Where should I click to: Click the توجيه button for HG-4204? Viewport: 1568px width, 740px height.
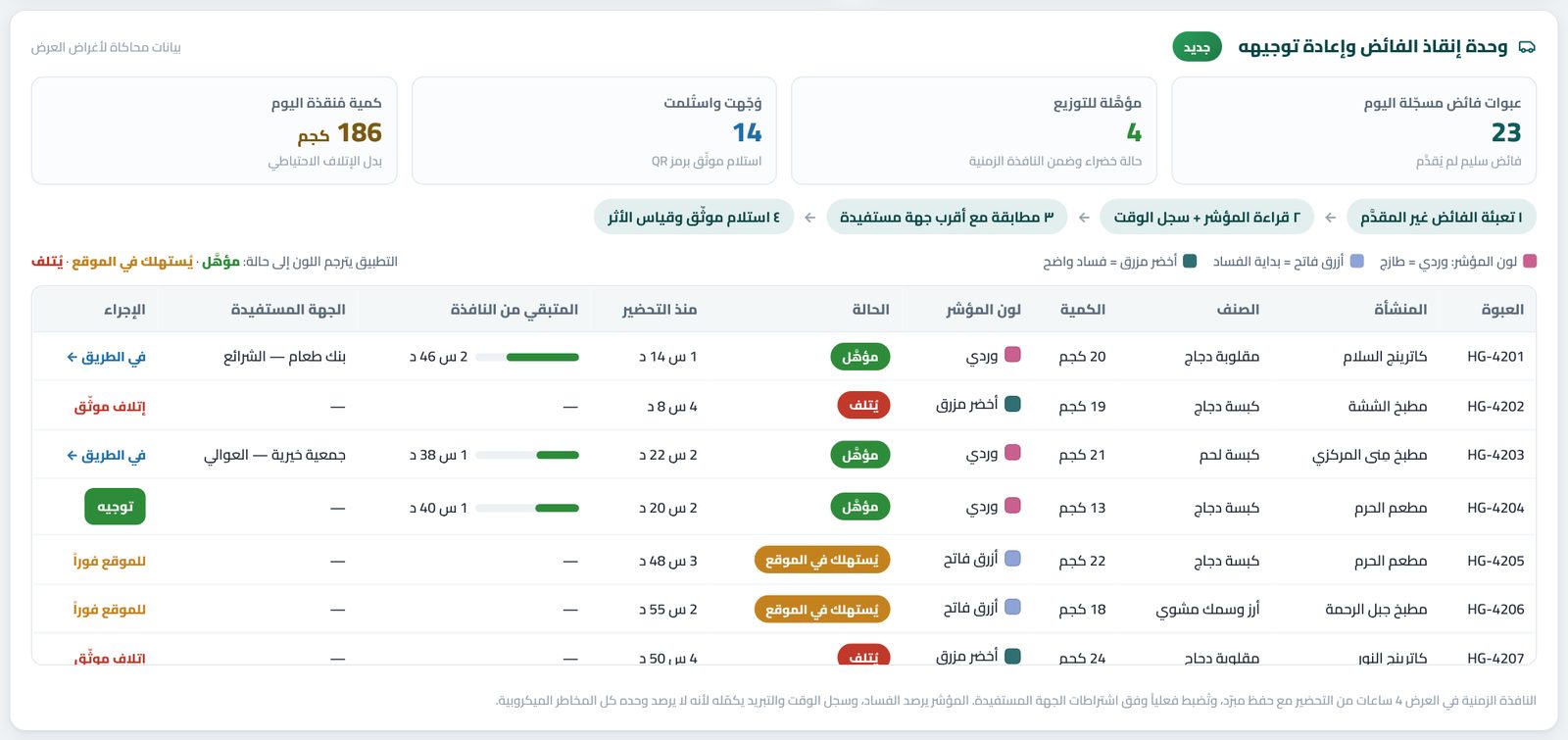tap(115, 507)
